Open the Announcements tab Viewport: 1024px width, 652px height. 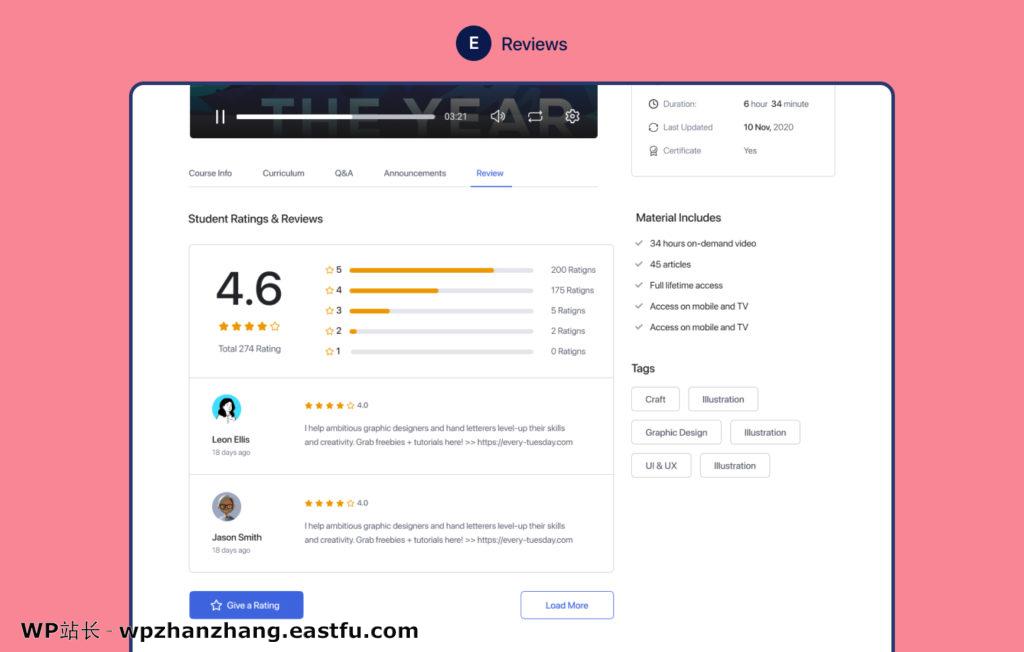[414, 172]
